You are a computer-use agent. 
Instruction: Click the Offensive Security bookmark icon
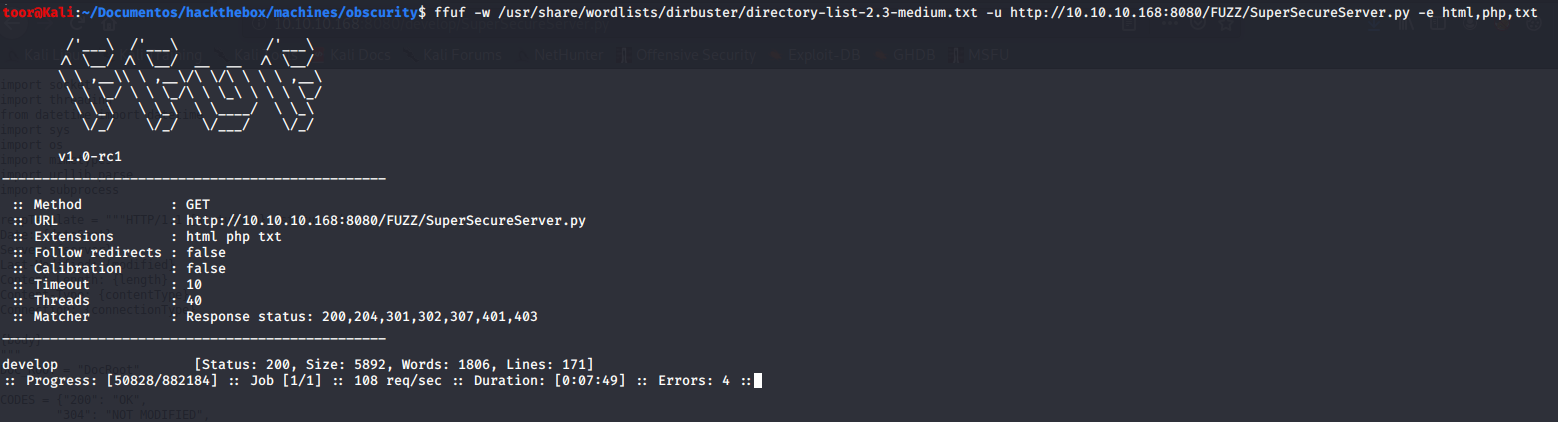click(x=626, y=56)
